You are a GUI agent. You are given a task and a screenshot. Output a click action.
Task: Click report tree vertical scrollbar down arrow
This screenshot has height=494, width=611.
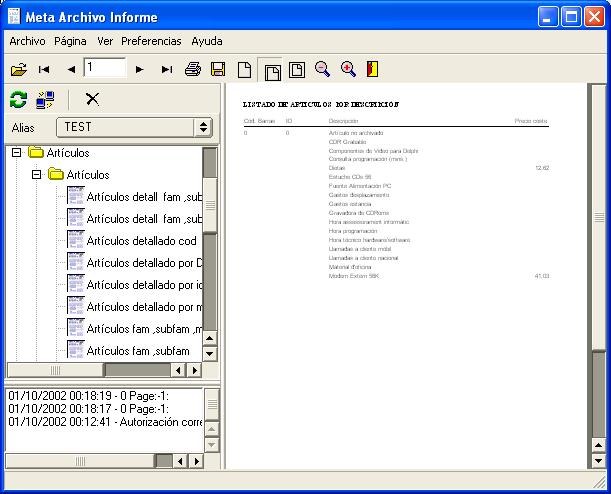click(x=210, y=353)
